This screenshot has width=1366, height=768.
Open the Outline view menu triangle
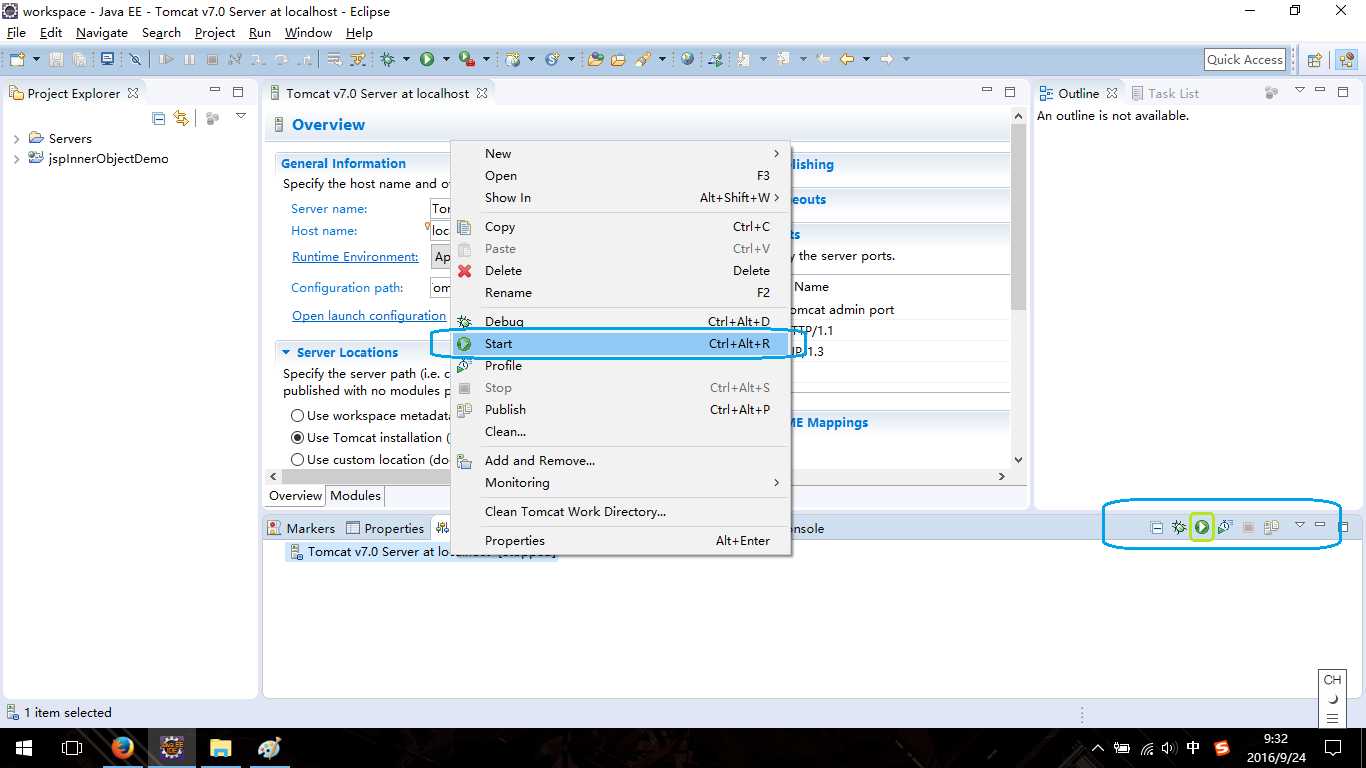click(1299, 91)
